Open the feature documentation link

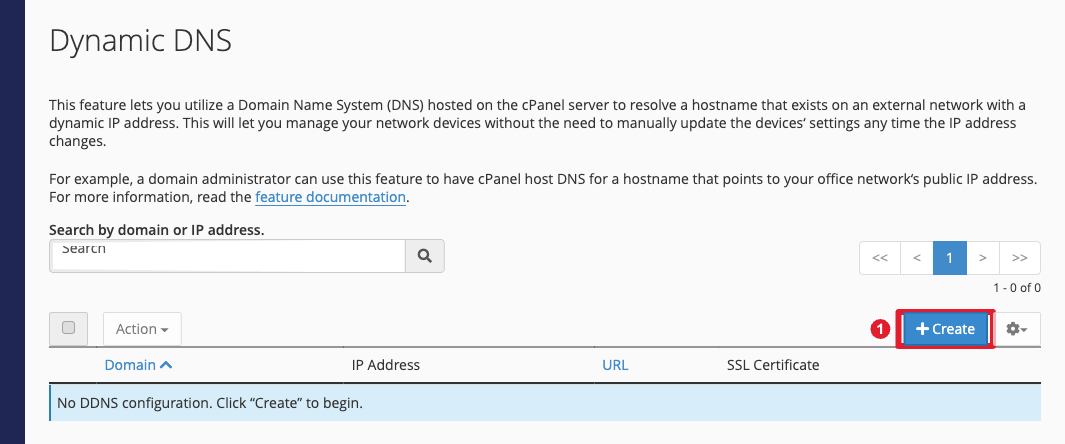330,198
